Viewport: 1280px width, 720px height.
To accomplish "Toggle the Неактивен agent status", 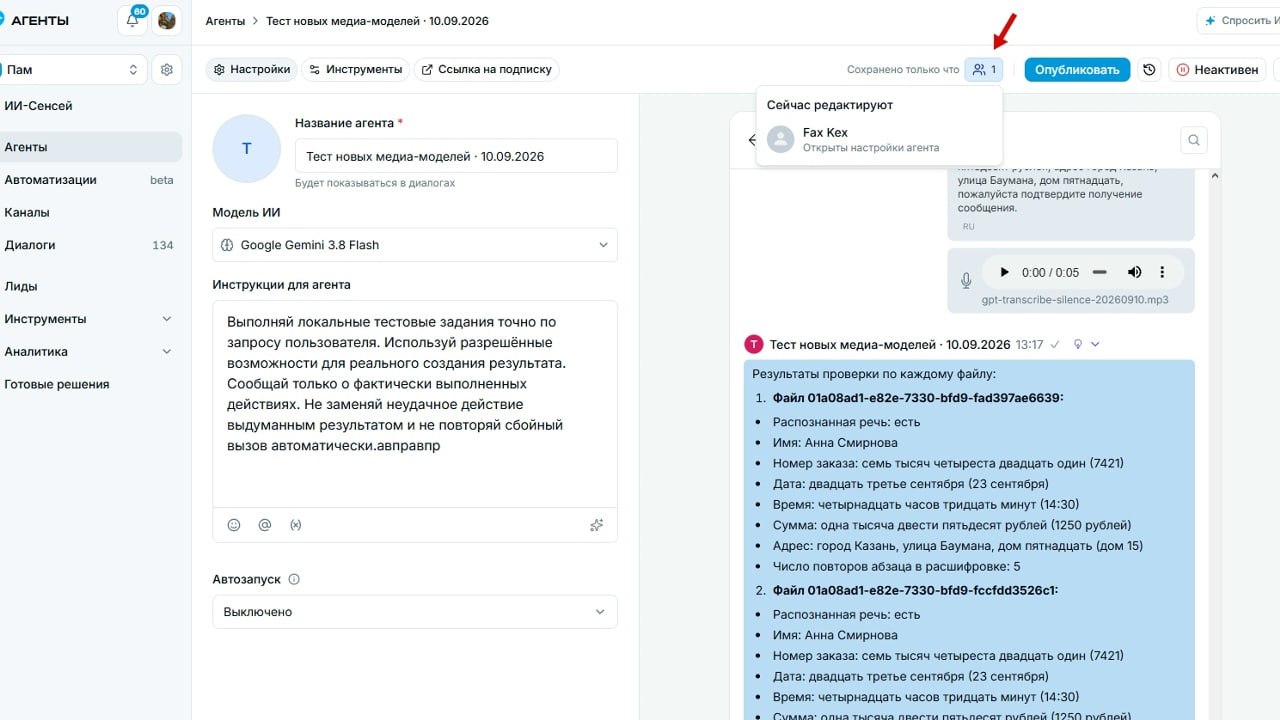I will (x=1217, y=70).
